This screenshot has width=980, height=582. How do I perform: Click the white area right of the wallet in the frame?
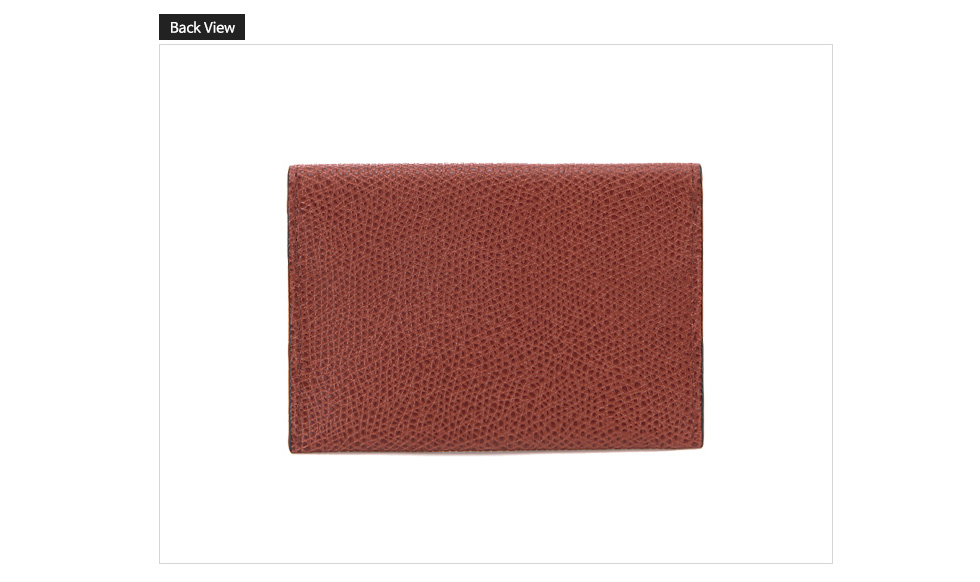[x=768, y=308]
